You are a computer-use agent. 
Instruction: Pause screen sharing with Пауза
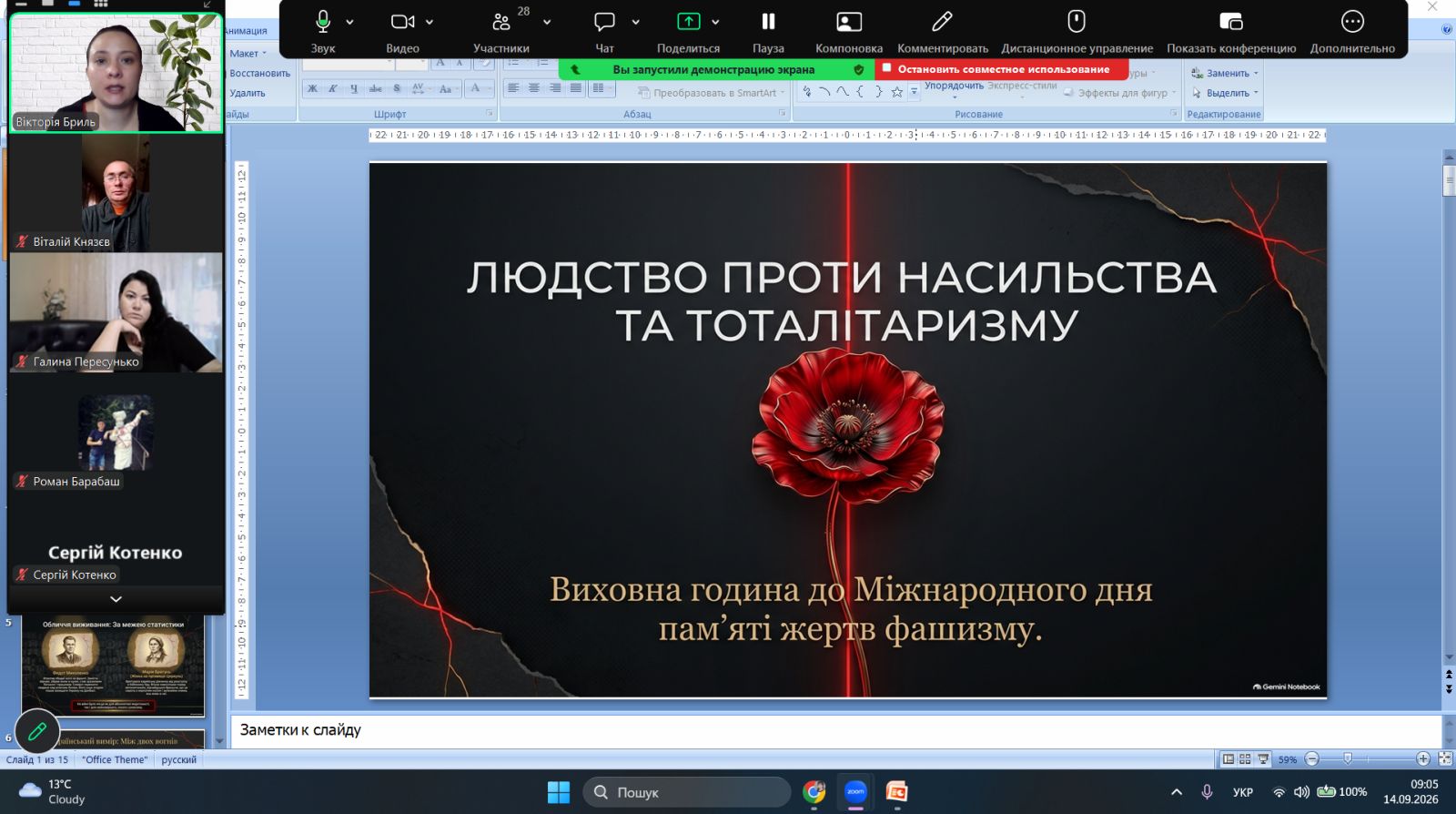click(768, 32)
